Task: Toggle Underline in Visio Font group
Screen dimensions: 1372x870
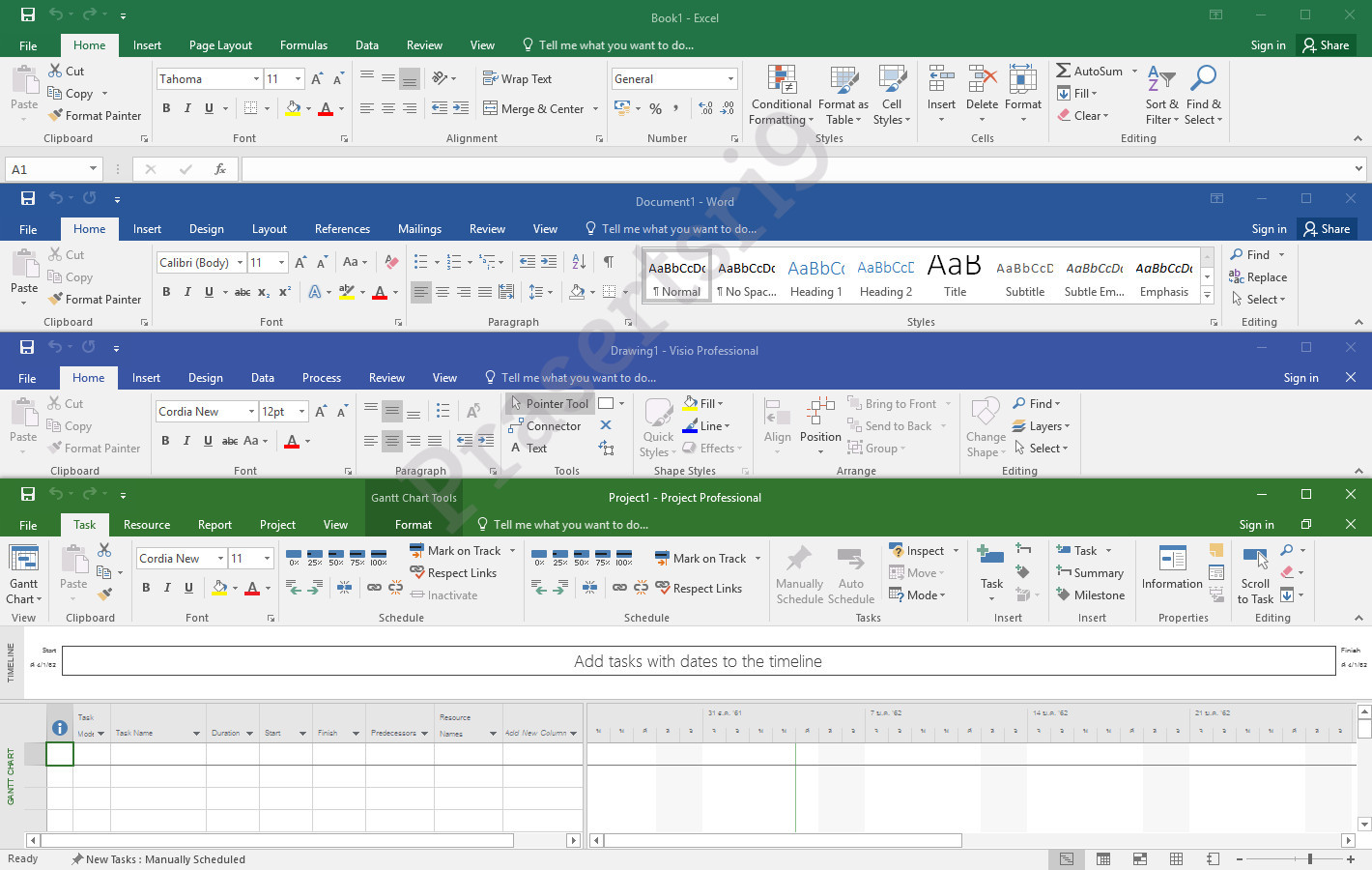Action: click(x=208, y=441)
